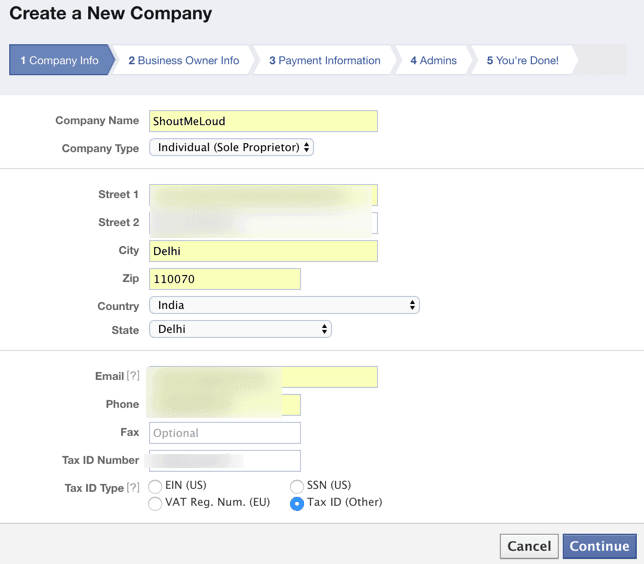The height and width of the screenshot is (564, 644).
Task: Click the Phone input field
Action: (225, 405)
